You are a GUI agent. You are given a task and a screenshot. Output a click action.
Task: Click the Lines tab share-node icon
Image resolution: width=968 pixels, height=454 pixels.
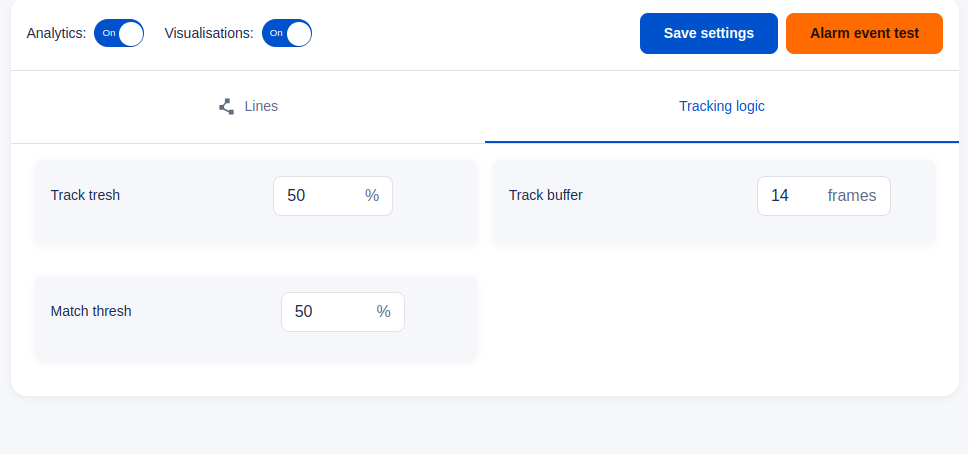(226, 106)
